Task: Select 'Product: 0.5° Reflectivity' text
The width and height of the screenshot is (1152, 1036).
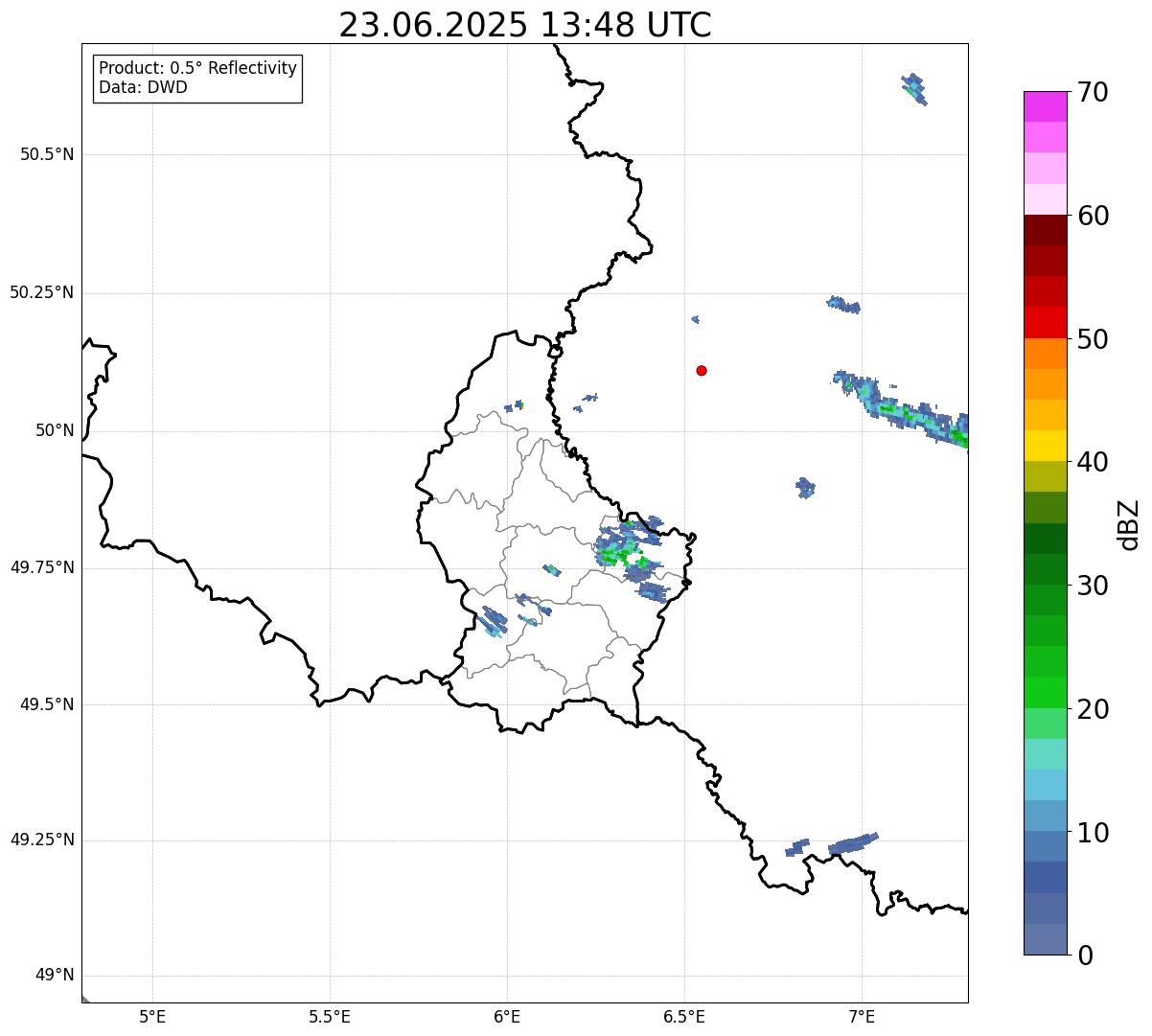Action: coord(198,69)
